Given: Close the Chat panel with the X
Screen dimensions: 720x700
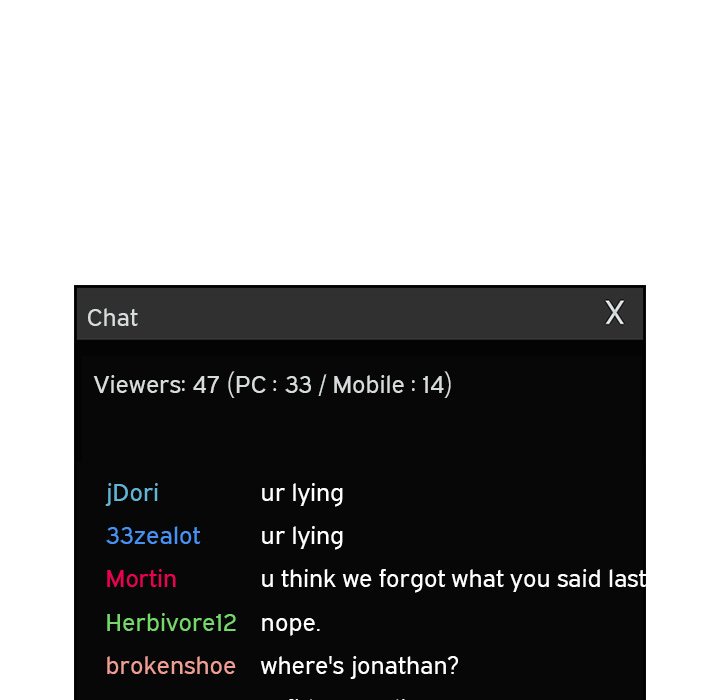Looking at the screenshot, I should [614, 313].
